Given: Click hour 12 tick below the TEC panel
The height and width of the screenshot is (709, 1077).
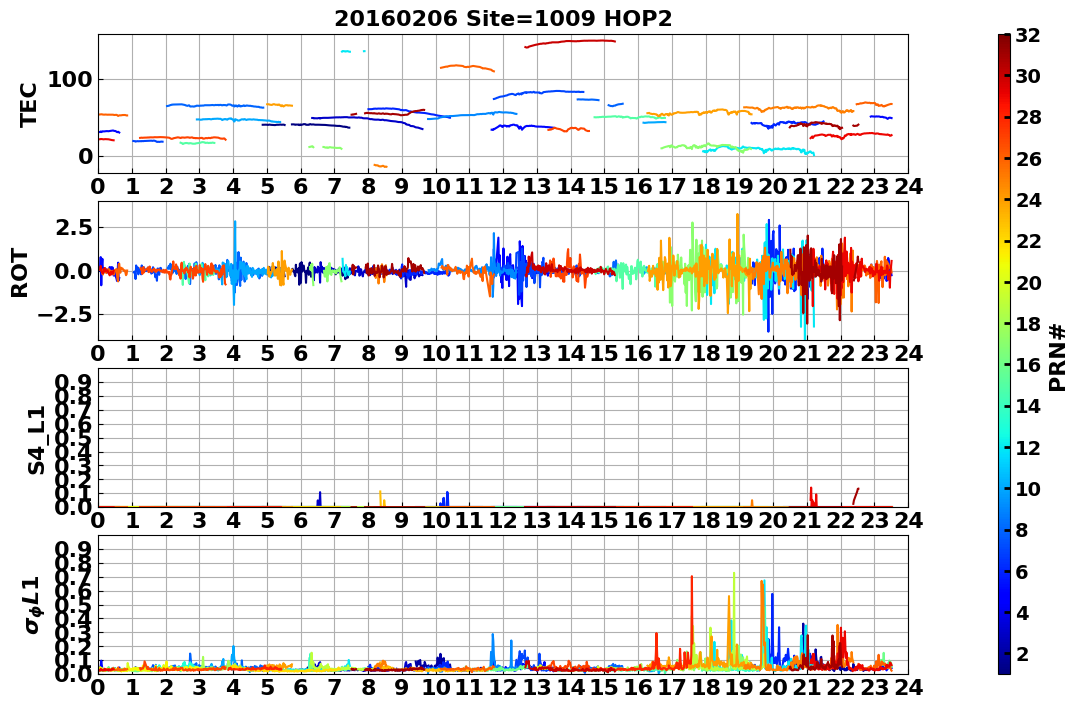Looking at the screenshot, I should 503,186.
